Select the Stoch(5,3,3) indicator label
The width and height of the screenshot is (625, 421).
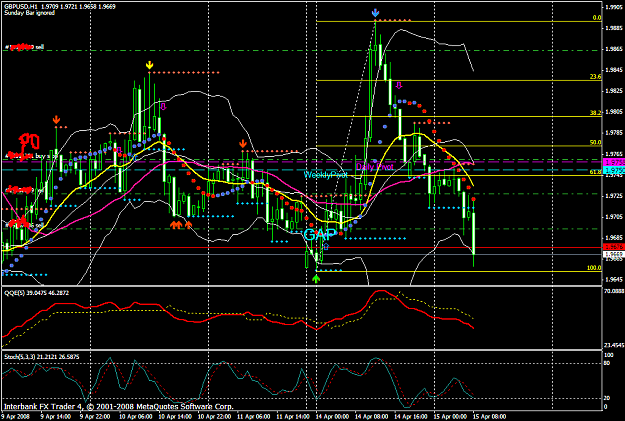tap(41, 357)
